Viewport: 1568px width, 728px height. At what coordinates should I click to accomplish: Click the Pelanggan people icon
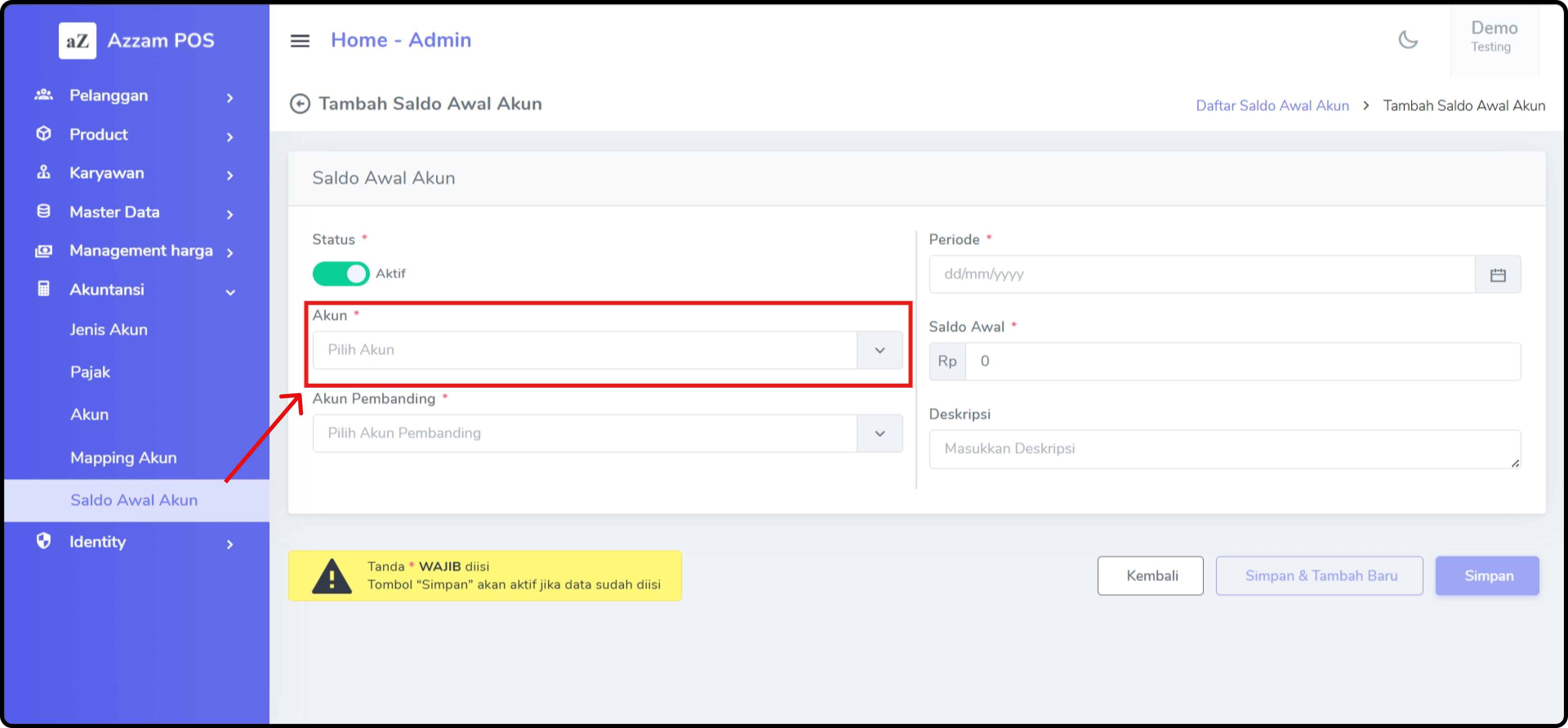pyautogui.click(x=43, y=95)
